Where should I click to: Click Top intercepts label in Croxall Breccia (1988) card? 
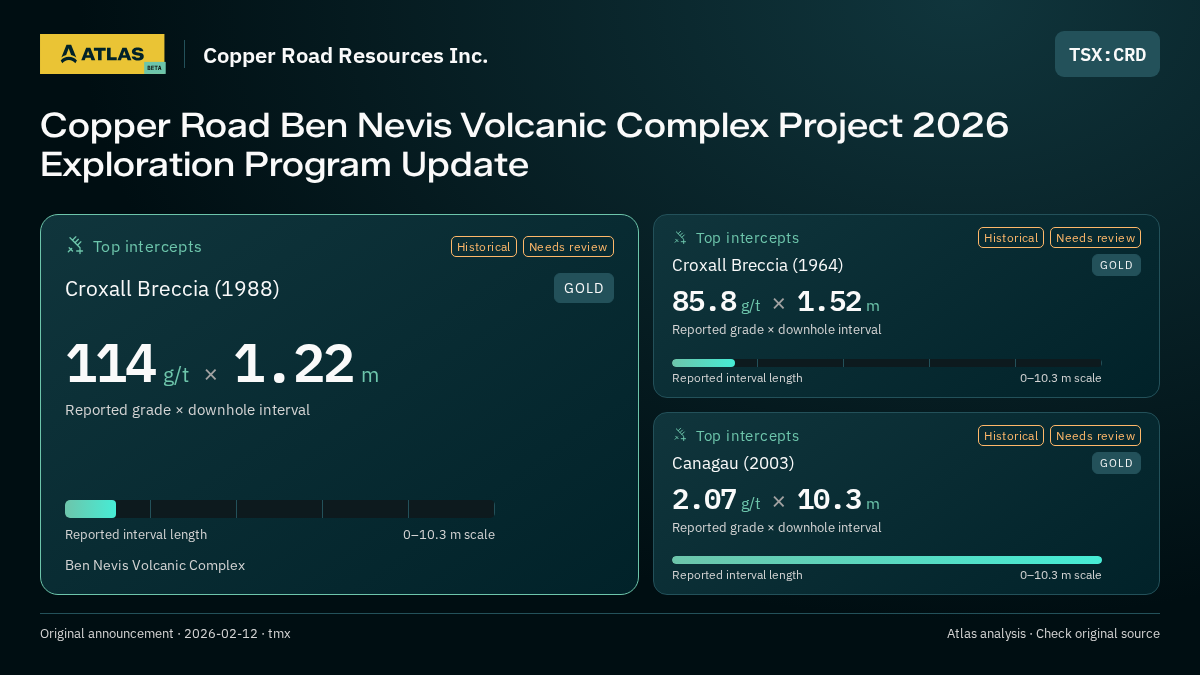[x=147, y=247]
